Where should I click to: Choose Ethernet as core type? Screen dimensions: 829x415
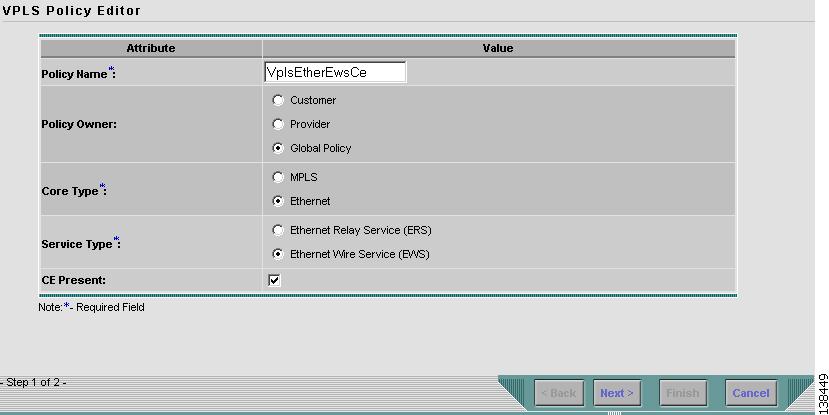278,201
